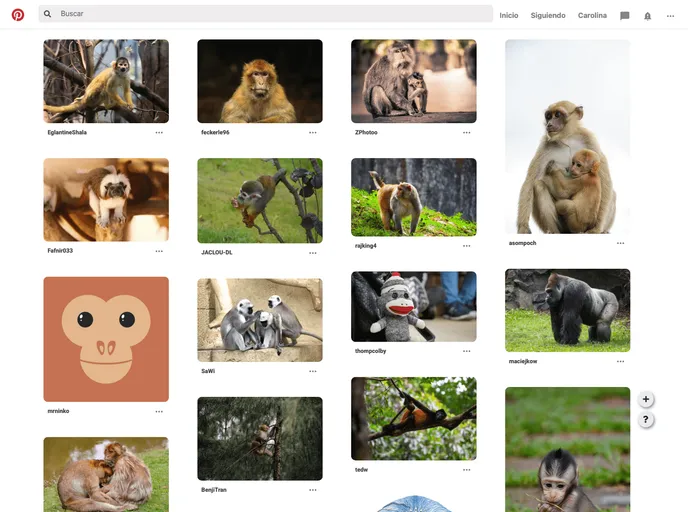Viewport: 688px width, 512px height.
Task: Open options for the Fafnir033 pin
Action: click(x=159, y=251)
